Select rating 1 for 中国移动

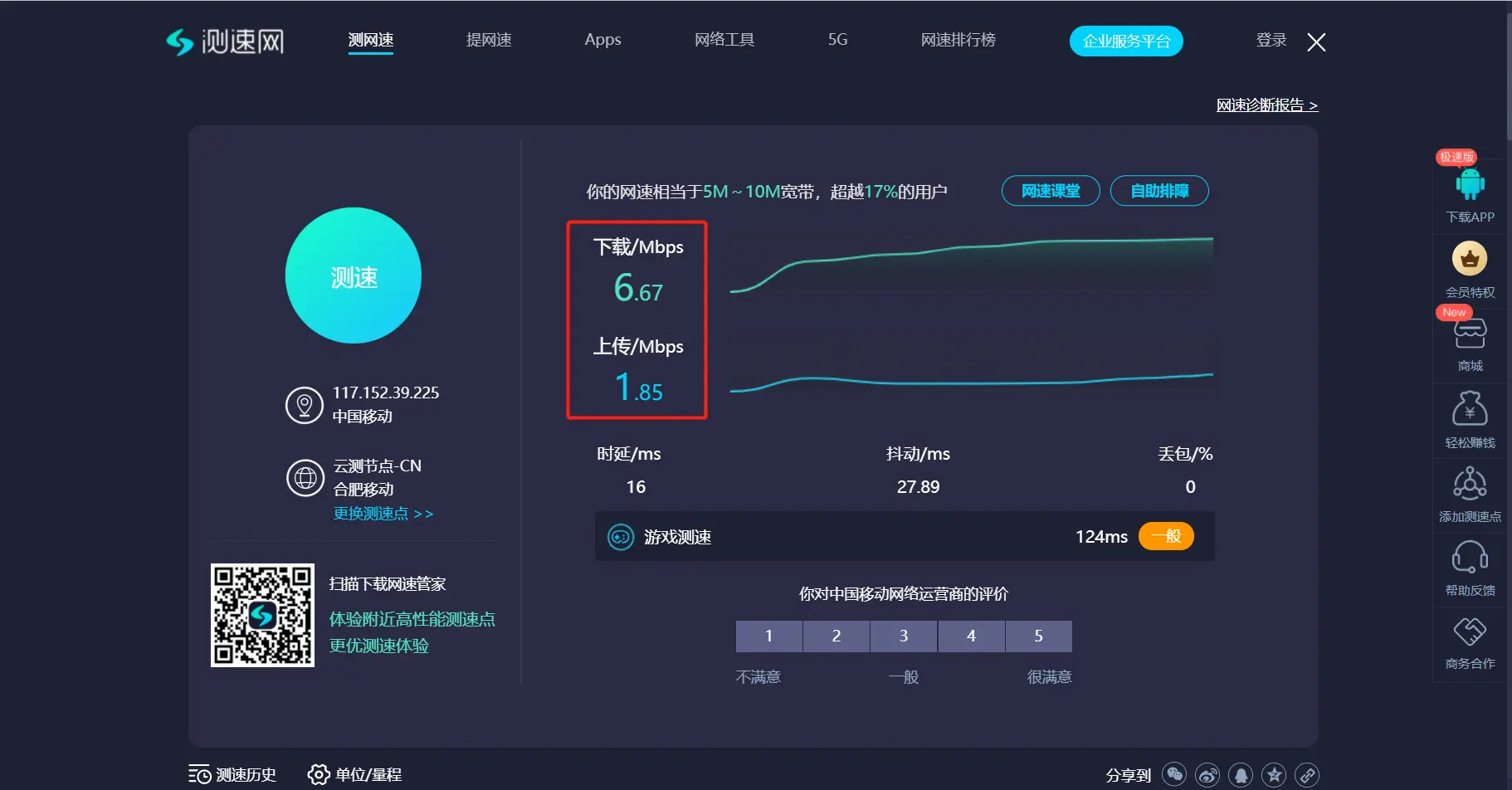coord(768,636)
